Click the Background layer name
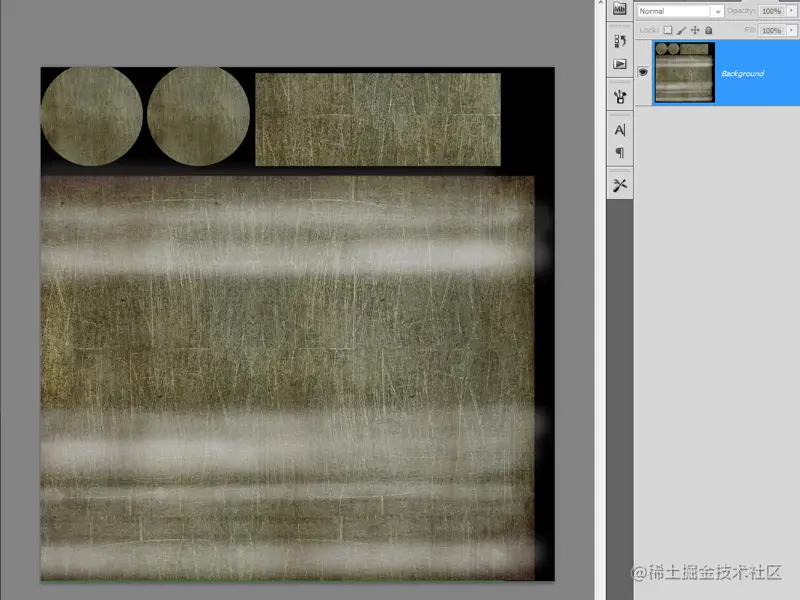The height and width of the screenshot is (600, 800). click(742, 73)
